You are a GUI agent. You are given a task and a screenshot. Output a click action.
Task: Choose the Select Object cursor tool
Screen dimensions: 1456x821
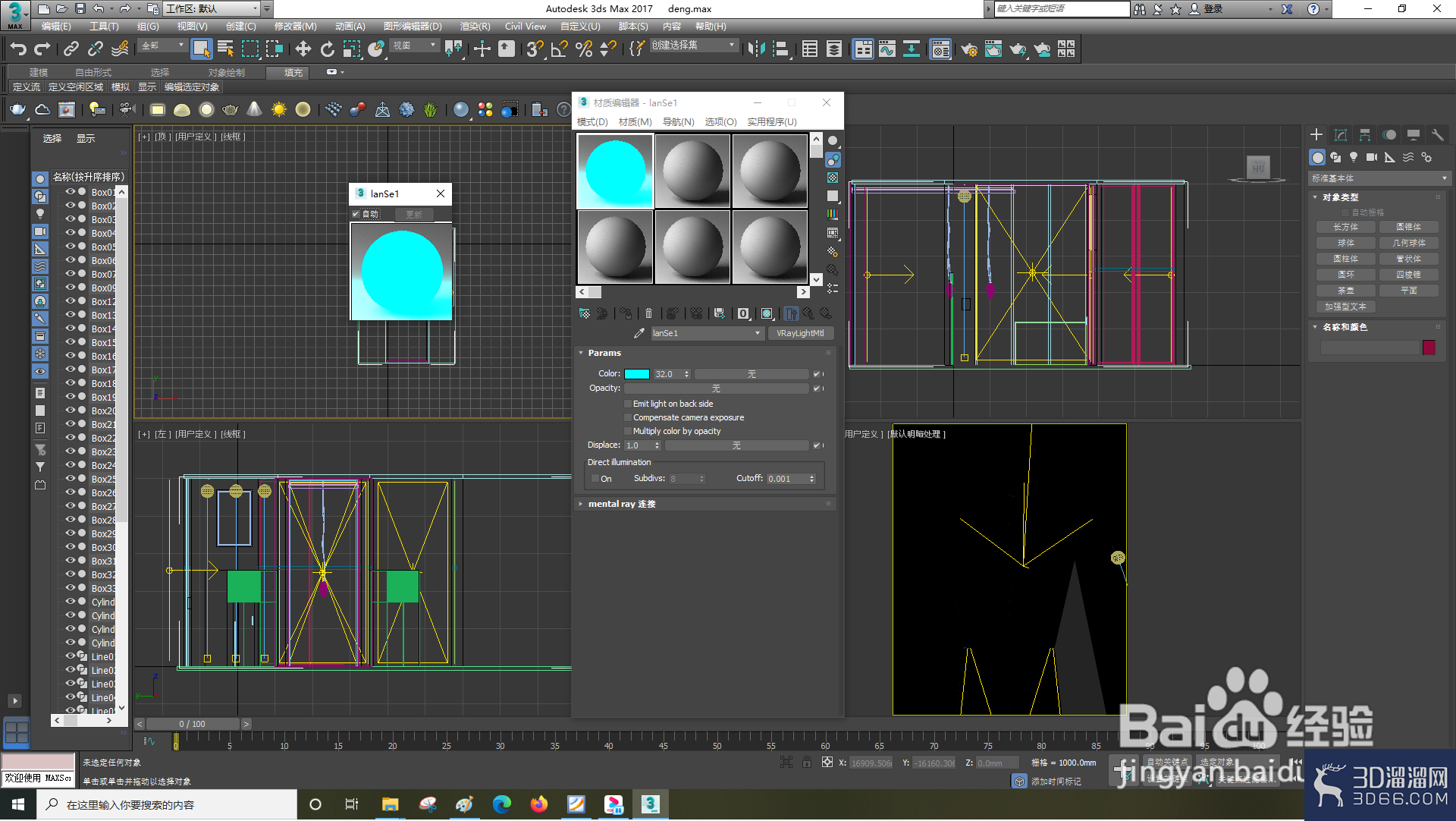[201, 49]
